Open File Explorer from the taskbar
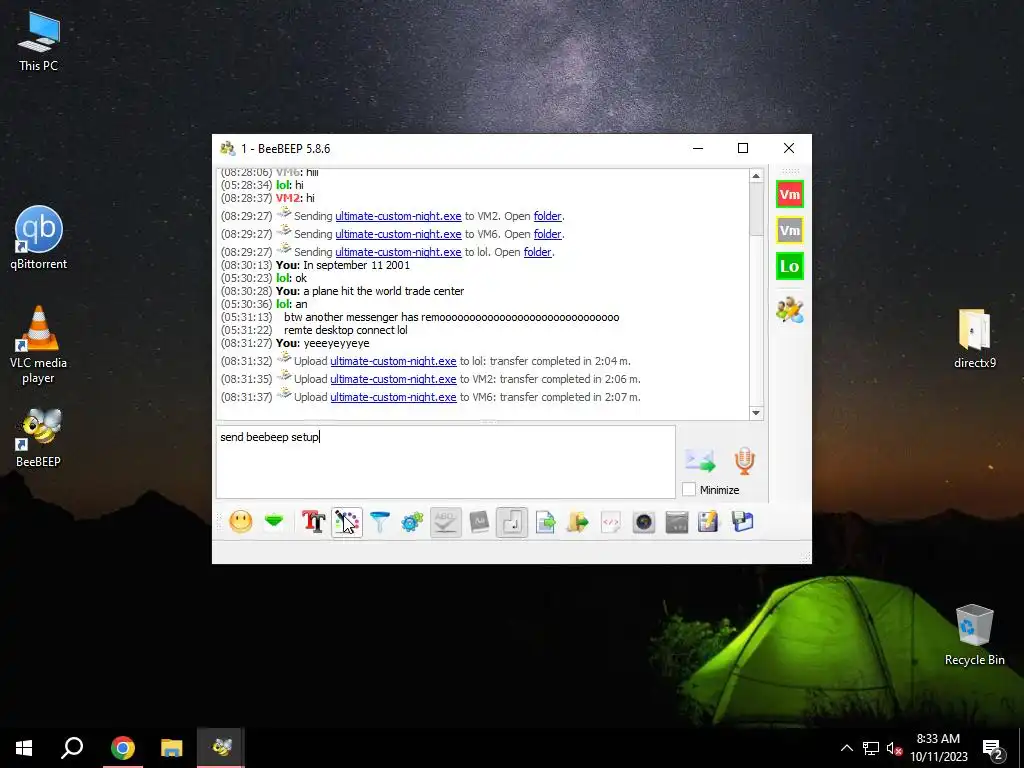 [172, 748]
